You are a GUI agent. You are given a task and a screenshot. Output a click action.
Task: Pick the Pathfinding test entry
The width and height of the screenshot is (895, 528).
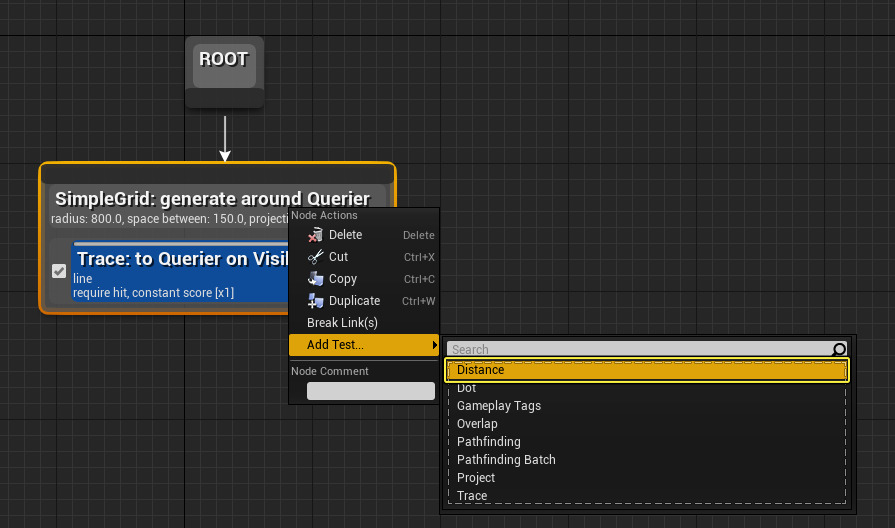pos(647,442)
